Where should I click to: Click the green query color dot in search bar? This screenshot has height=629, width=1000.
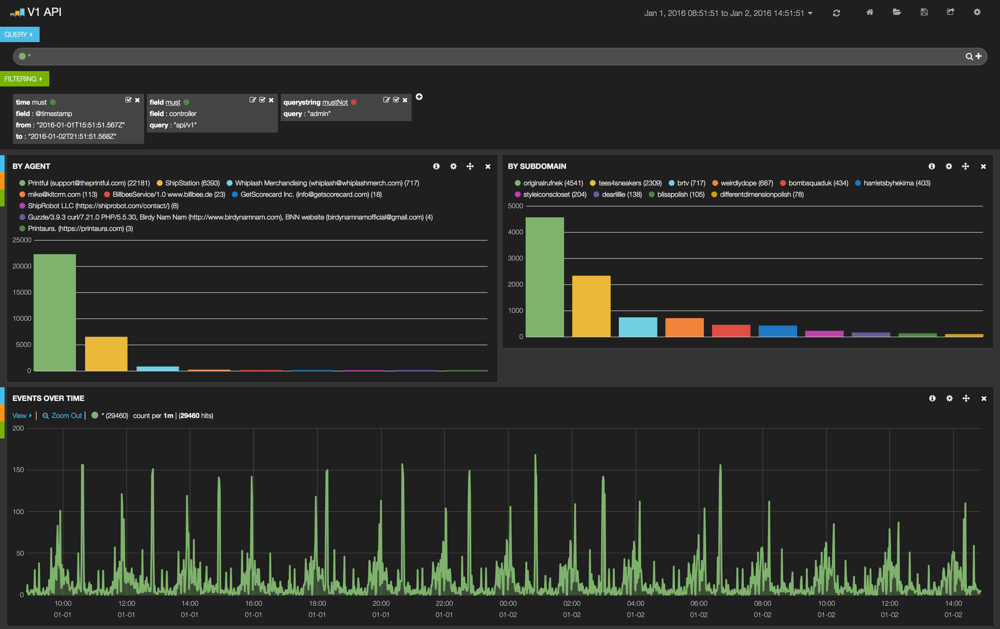point(22,57)
